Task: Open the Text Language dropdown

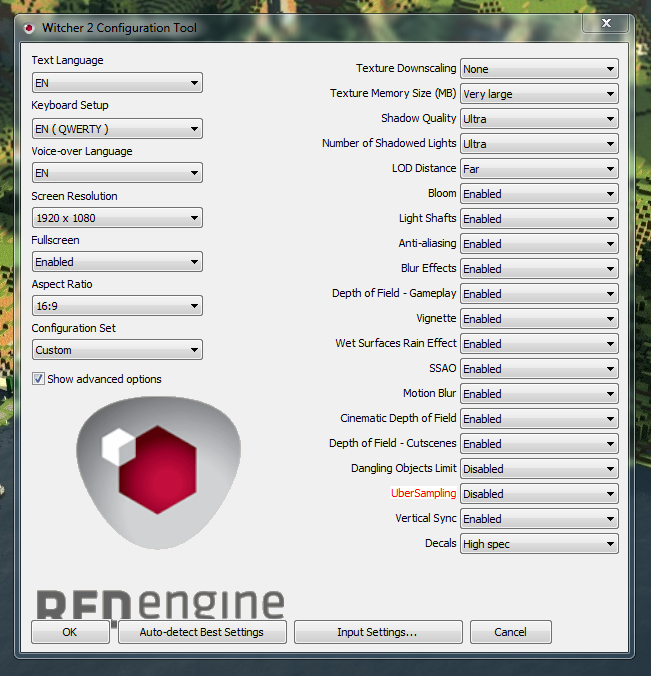Action: (117, 83)
